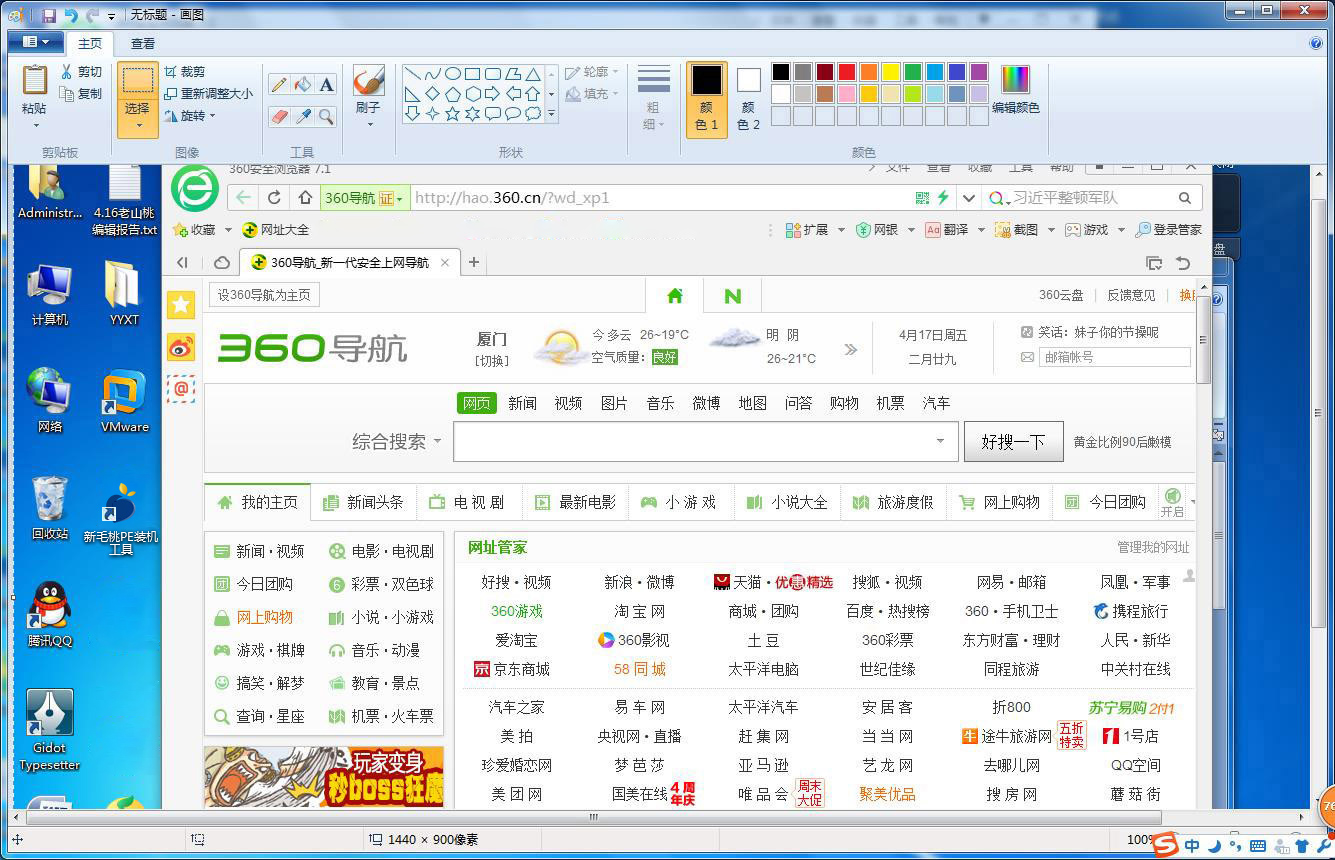Click the Sogou S input method icon
The height and width of the screenshot is (860, 1335).
(1165, 844)
